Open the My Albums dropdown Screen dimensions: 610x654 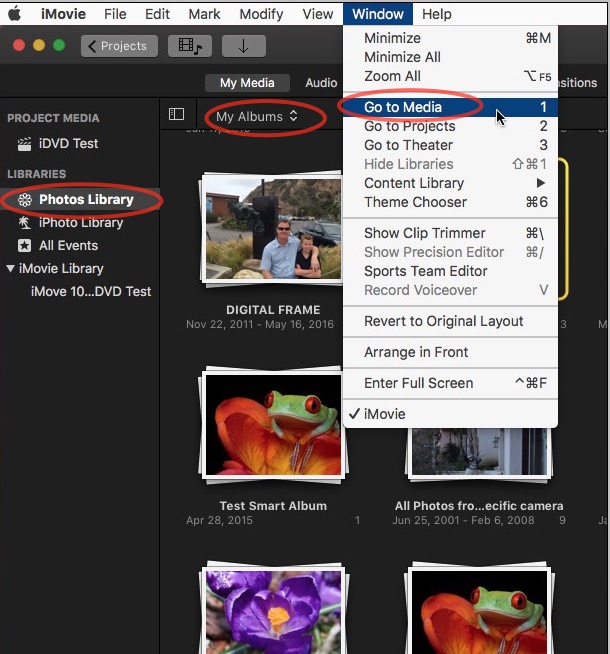coord(257,116)
